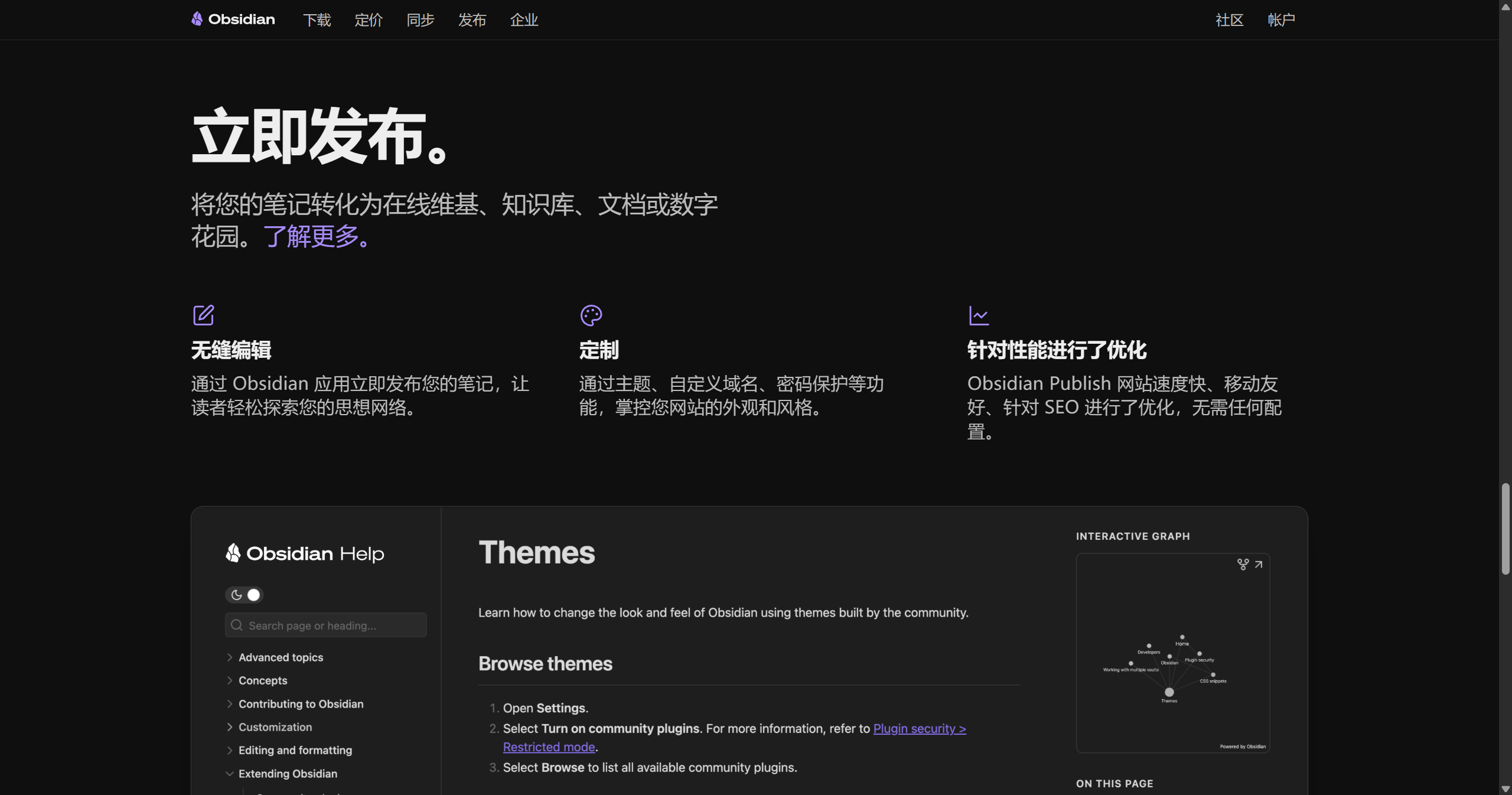
Task: Select the performance chart icon
Action: [x=979, y=315]
